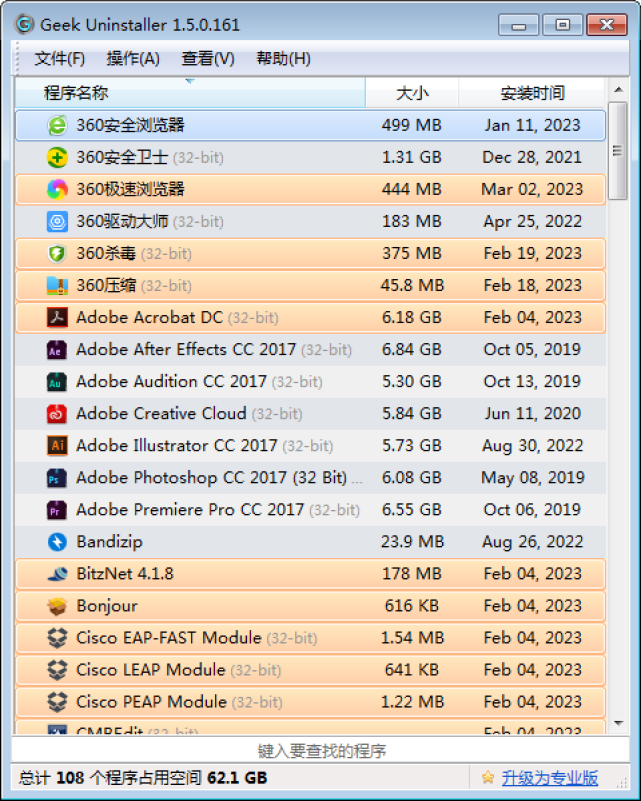Click the 616 KB size cell
This screenshot has height=801, width=641.
[412, 606]
